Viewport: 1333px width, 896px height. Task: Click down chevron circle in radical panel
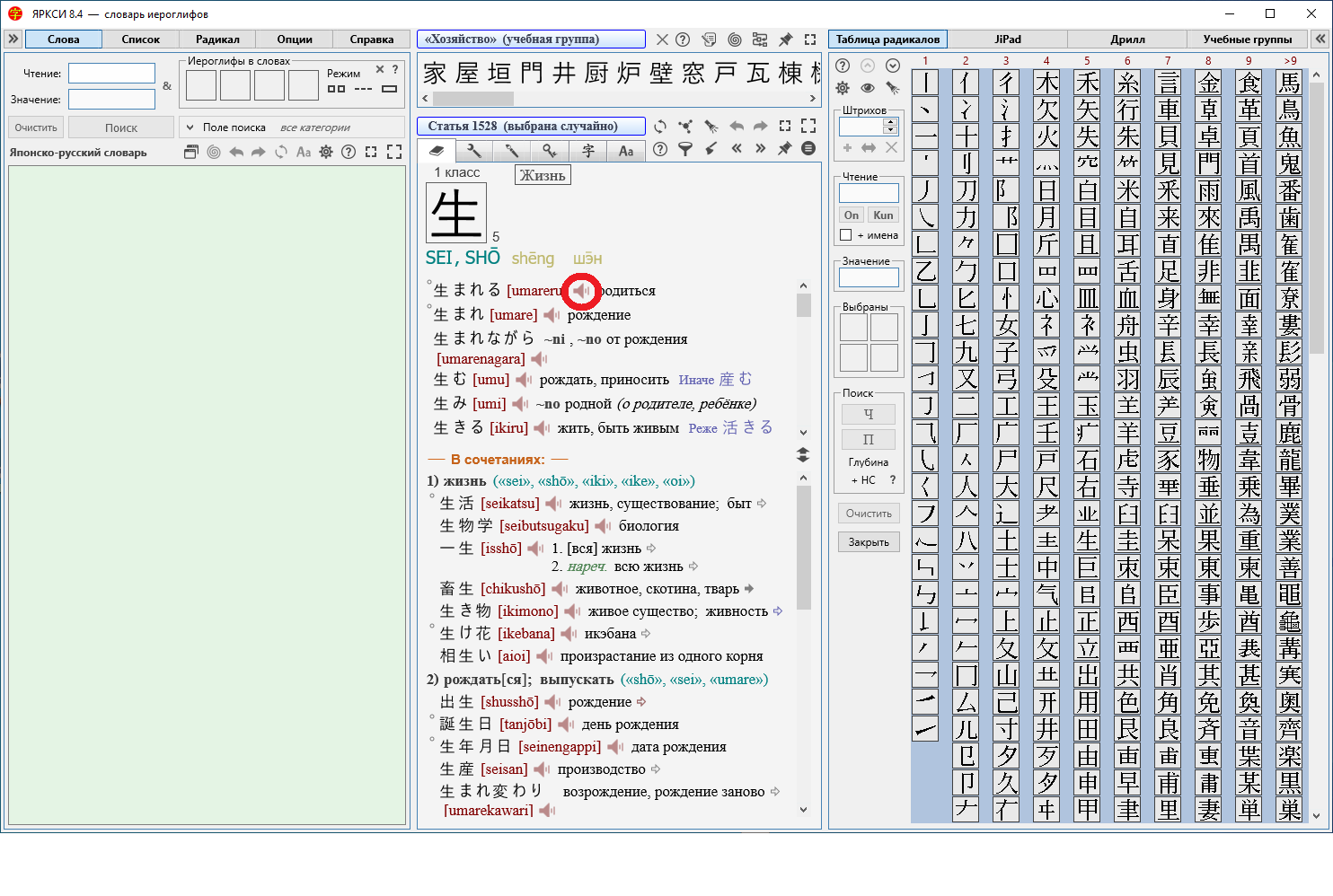[x=892, y=66]
